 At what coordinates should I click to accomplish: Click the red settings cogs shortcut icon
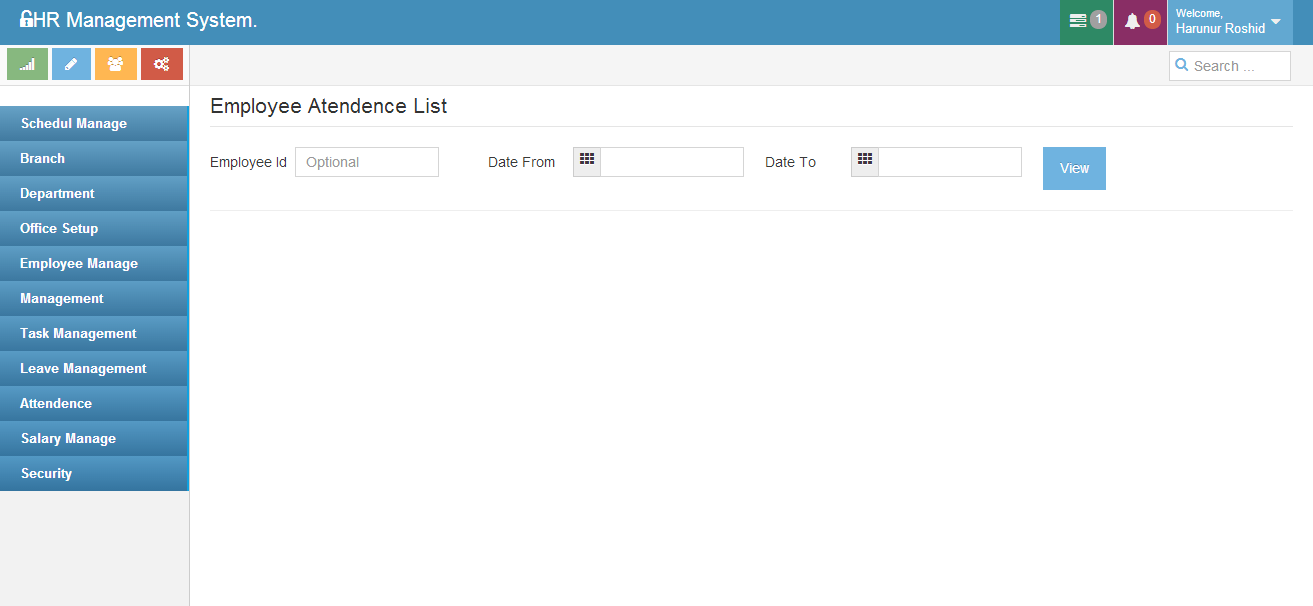pos(161,64)
